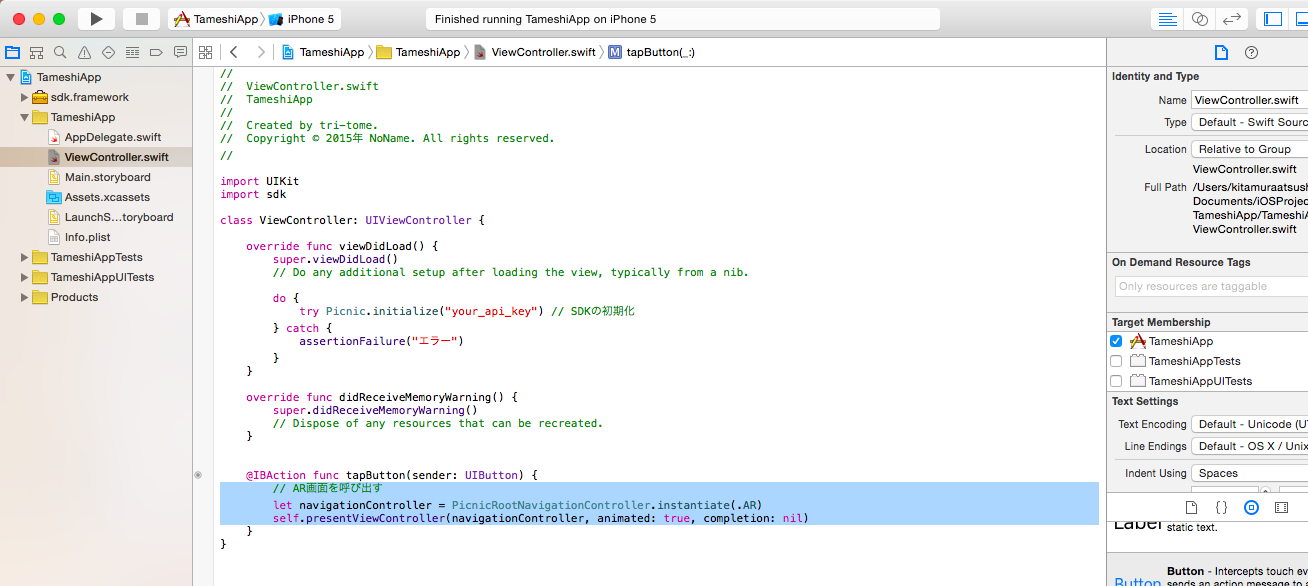The height and width of the screenshot is (586, 1308).
Task: Open TameshiApp folder in jump bar
Action: pyautogui.click(x=418, y=52)
